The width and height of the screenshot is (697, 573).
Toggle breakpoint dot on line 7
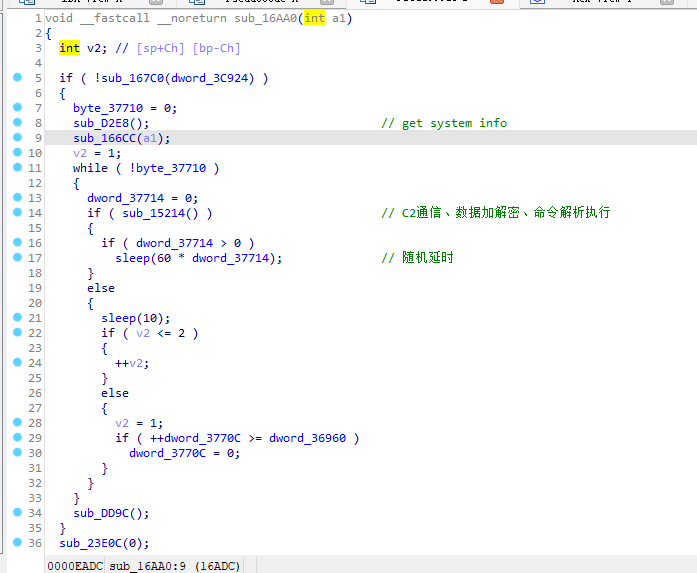click(17, 107)
